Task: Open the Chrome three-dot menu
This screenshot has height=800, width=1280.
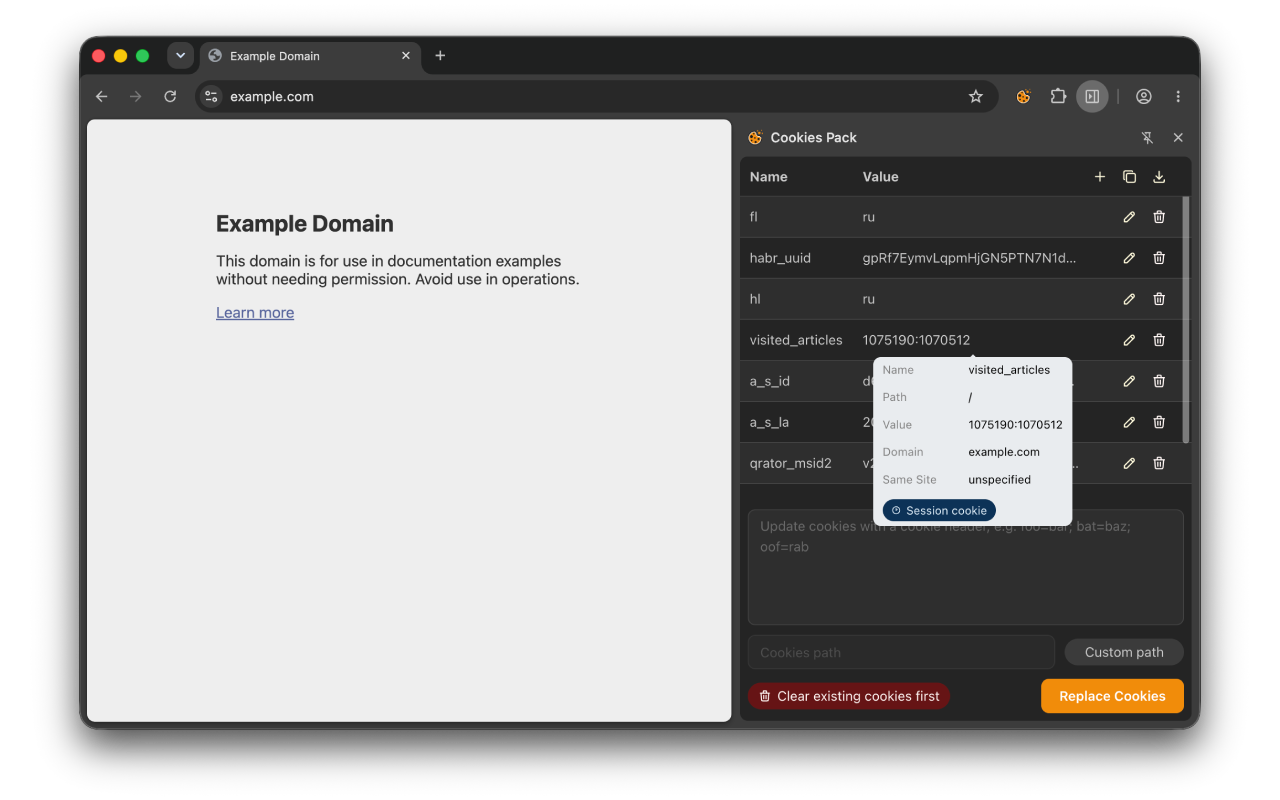Action: pos(1178,97)
